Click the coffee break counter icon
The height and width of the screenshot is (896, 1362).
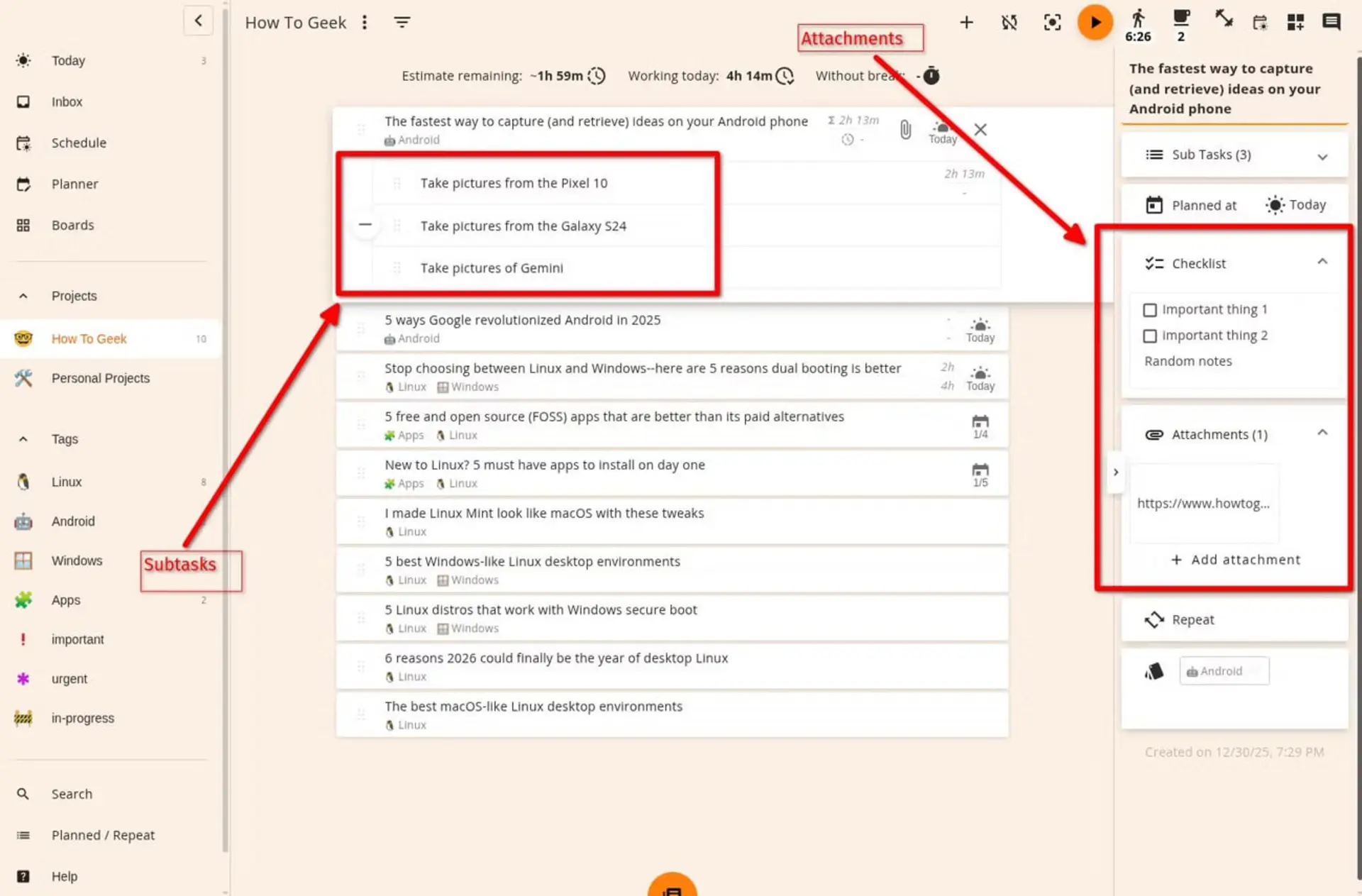(x=1181, y=25)
